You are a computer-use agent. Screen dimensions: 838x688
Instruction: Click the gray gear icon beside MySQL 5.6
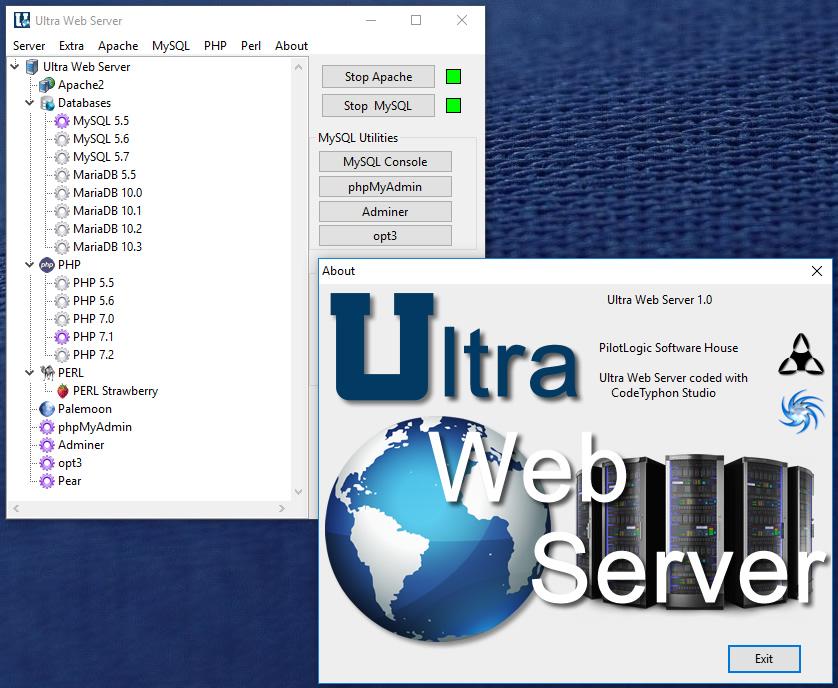pos(62,139)
